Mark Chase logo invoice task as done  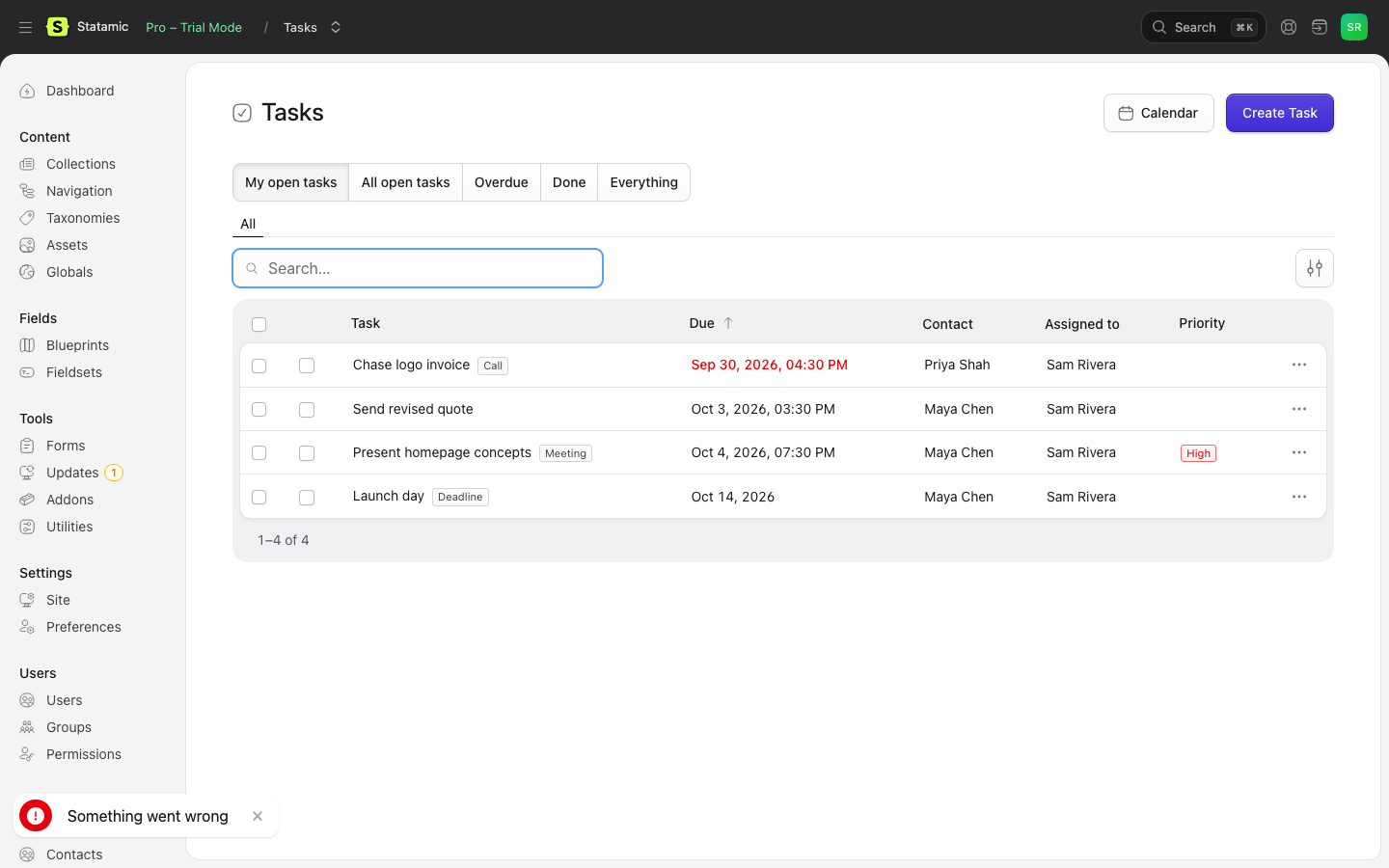307,366
